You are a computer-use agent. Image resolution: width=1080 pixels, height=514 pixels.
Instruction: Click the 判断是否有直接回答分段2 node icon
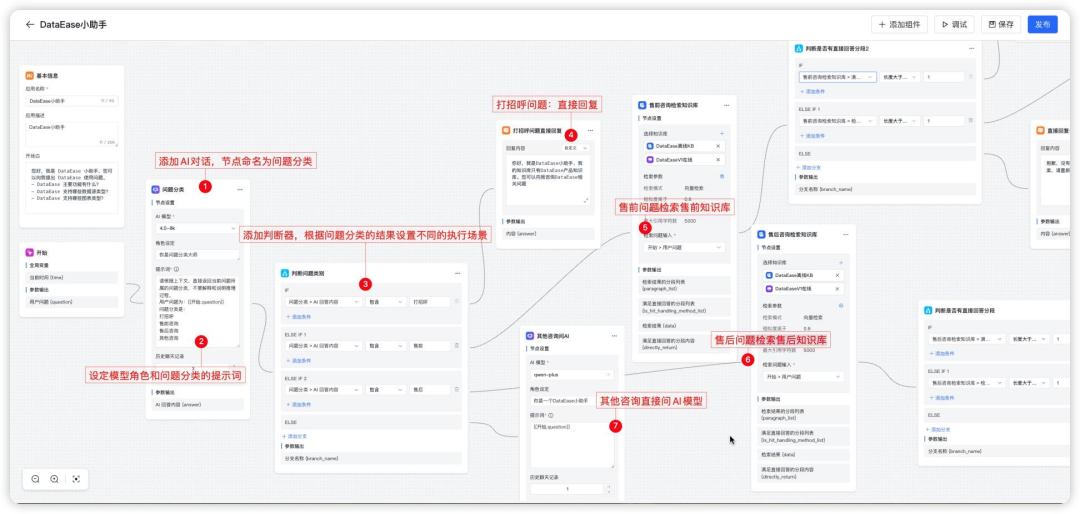click(x=799, y=49)
